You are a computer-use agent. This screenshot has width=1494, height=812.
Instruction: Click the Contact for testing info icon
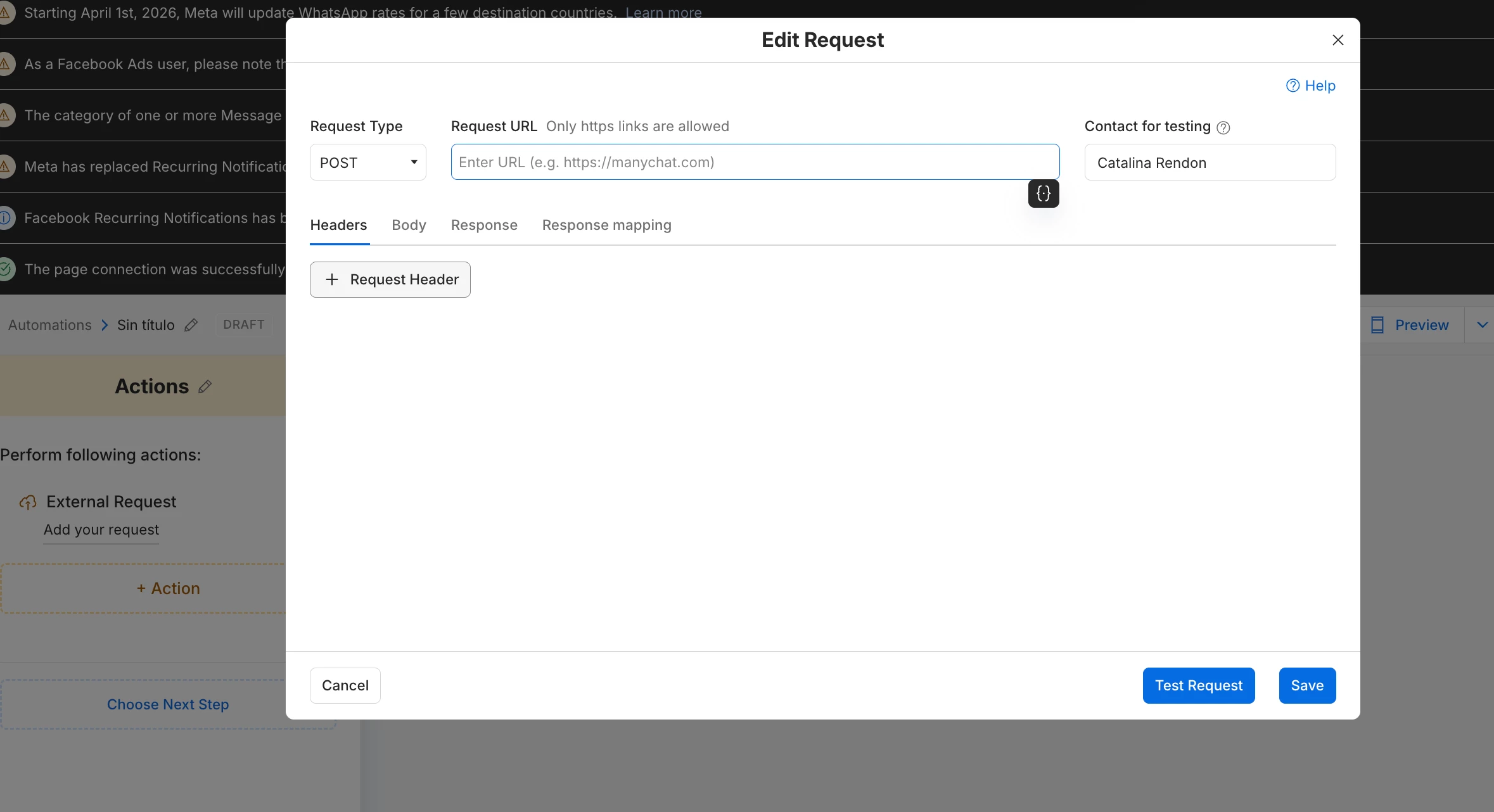tap(1223, 127)
